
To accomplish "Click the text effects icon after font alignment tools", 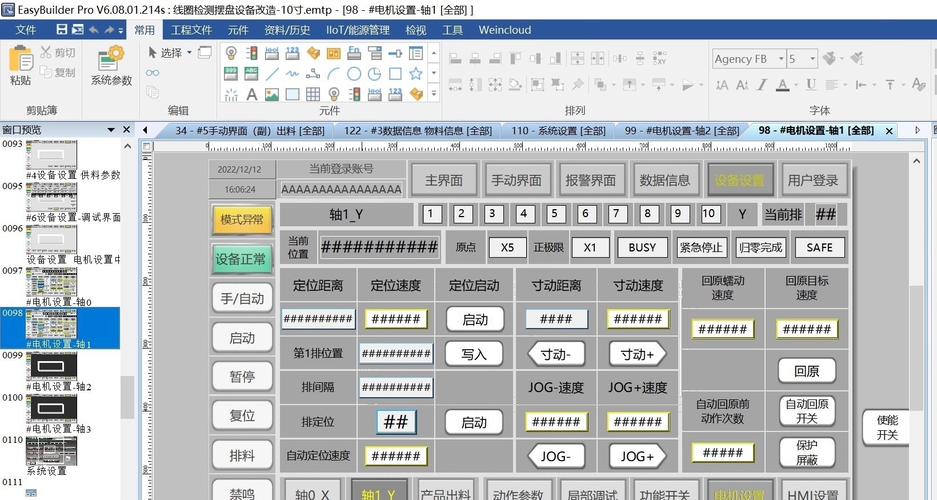I will pyautogui.click(x=918, y=85).
